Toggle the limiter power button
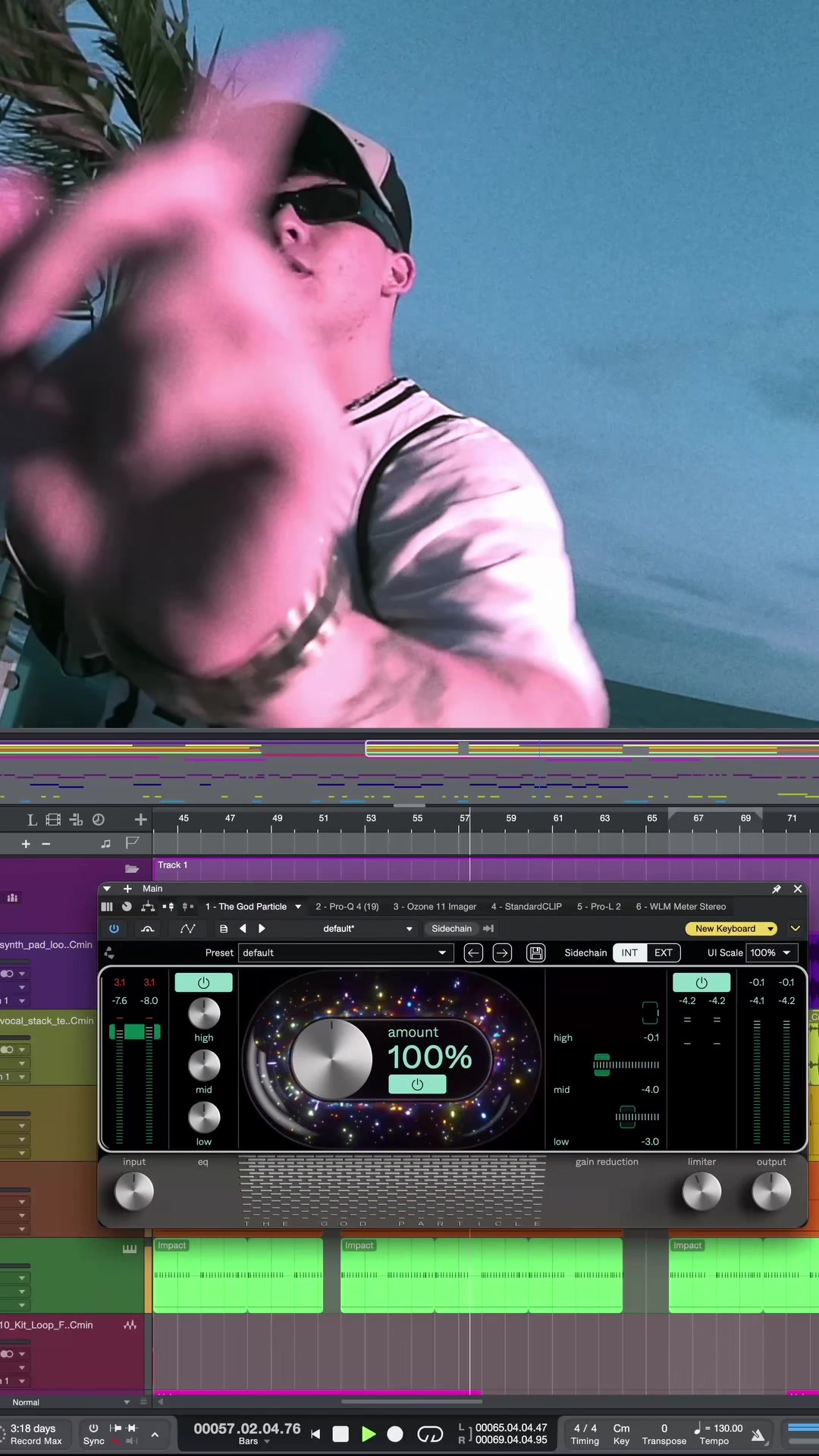819x1456 pixels. 701,983
